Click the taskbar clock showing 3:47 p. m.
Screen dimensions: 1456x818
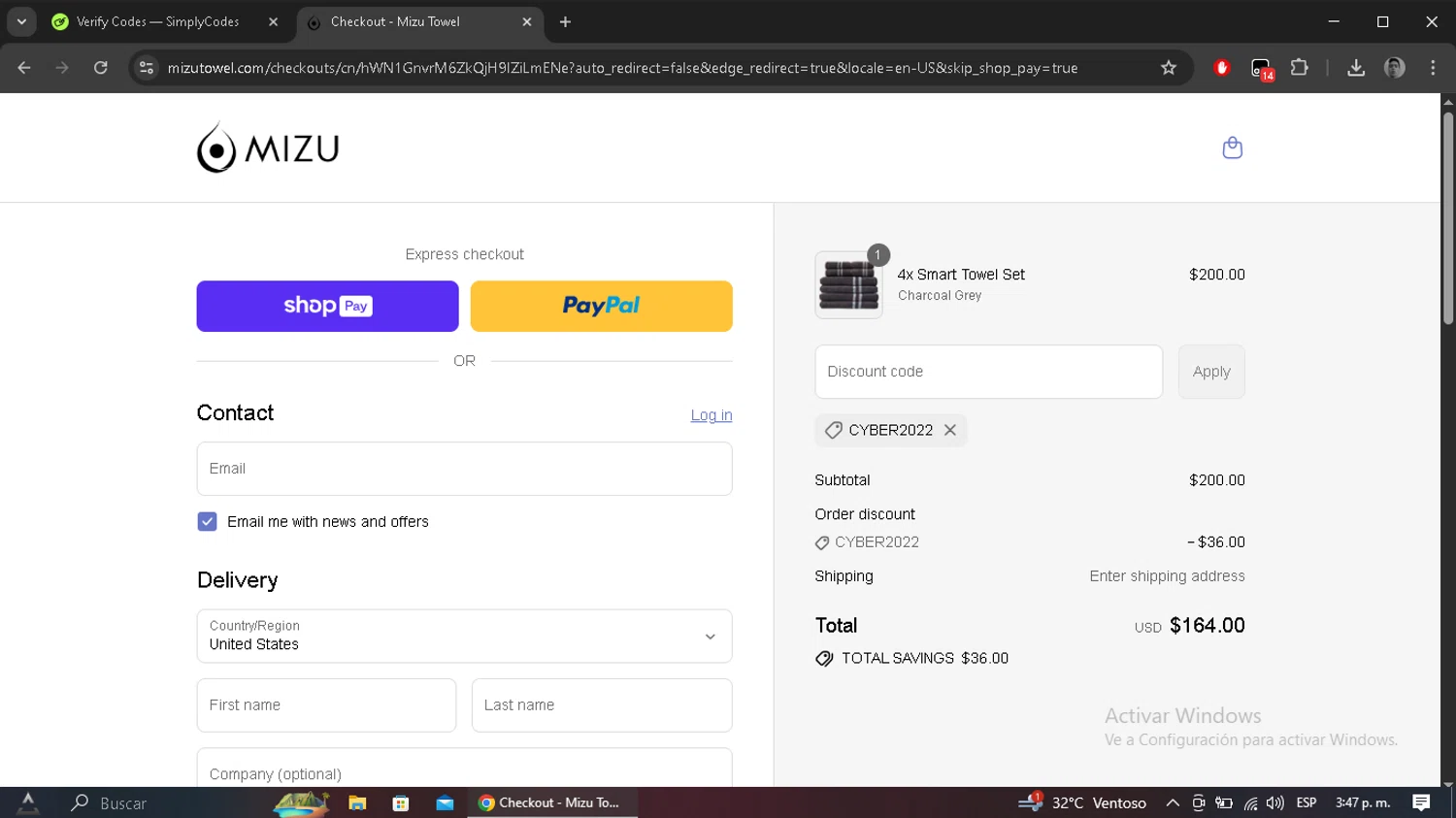1363,803
